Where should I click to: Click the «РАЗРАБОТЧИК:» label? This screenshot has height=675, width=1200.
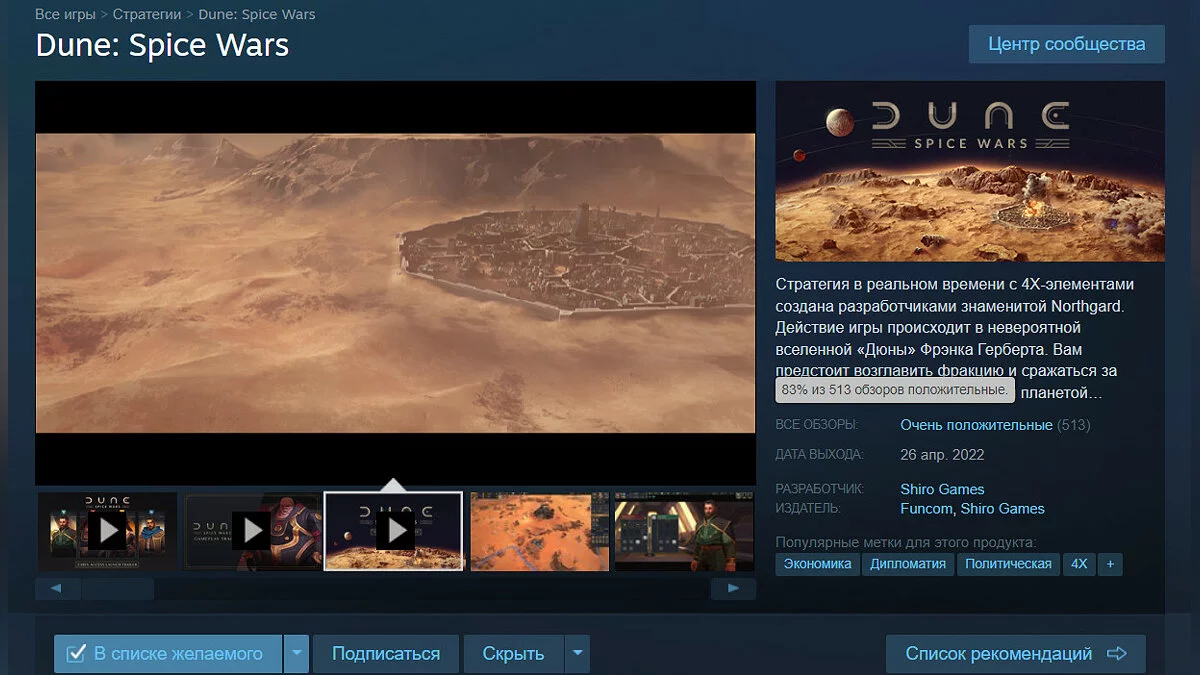[x=820, y=489]
